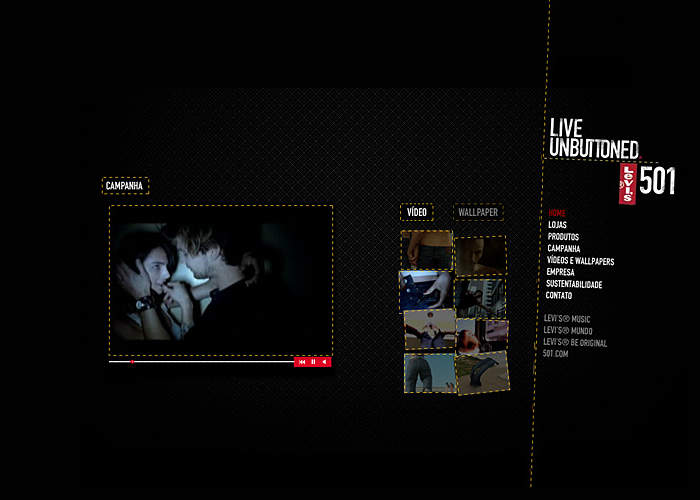Seek along the white video progress bar
700x500 pixels.
tap(201, 362)
